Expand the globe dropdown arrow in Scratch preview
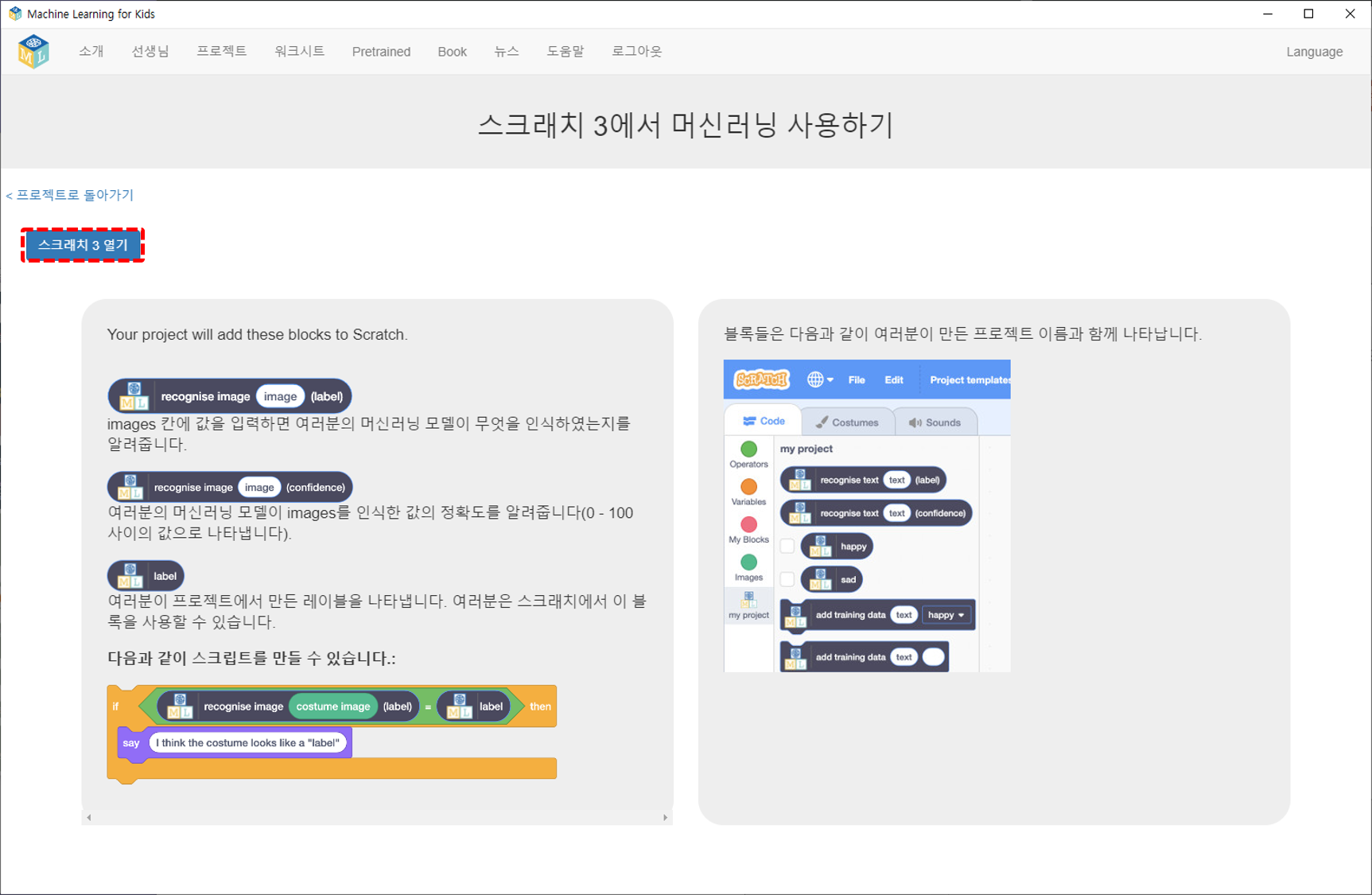The image size is (1372, 895). click(830, 380)
